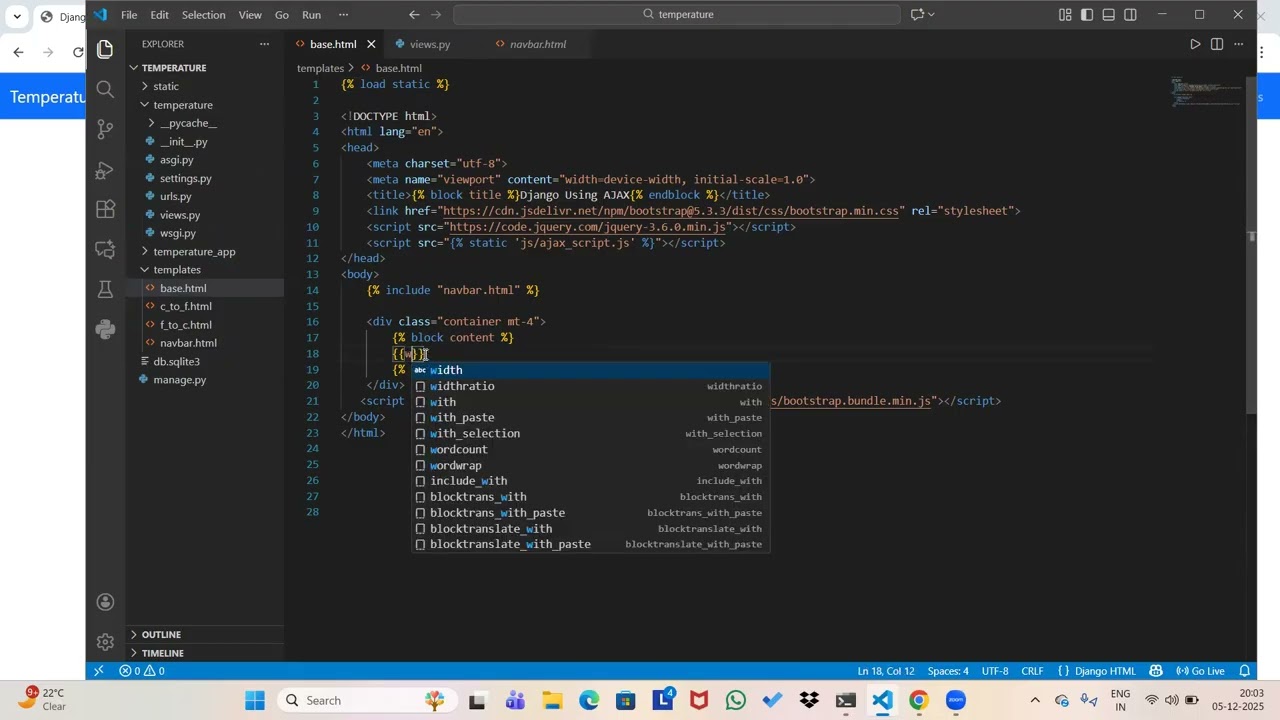Open Explorer Views and More Actions ellipsis
The width and height of the screenshot is (1280, 720).
click(264, 44)
